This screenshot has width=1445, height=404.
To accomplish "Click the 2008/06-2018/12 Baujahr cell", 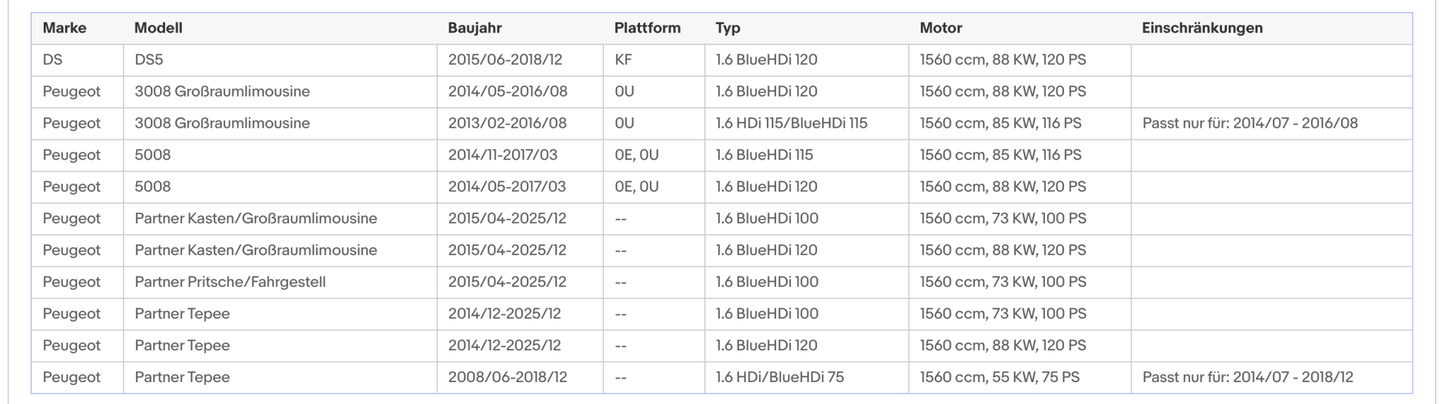I will click(x=507, y=377).
